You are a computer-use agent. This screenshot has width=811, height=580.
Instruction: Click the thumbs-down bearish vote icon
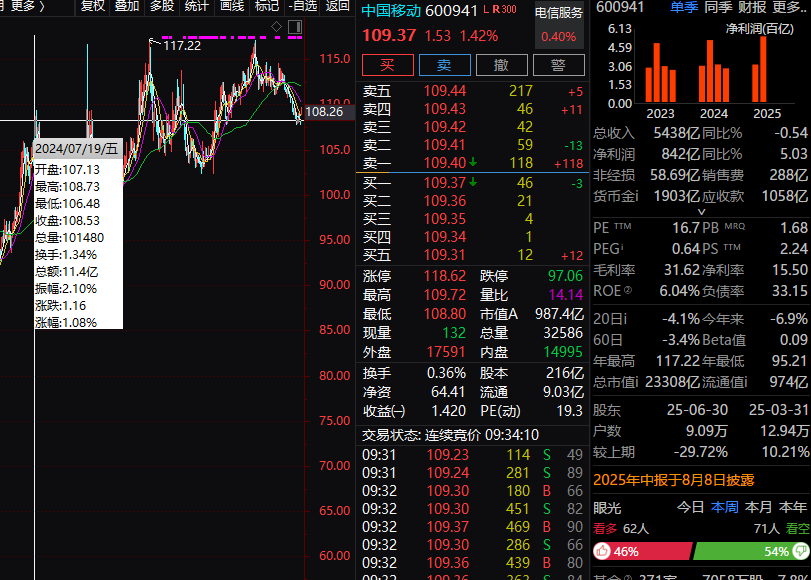(x=802, y=551)
